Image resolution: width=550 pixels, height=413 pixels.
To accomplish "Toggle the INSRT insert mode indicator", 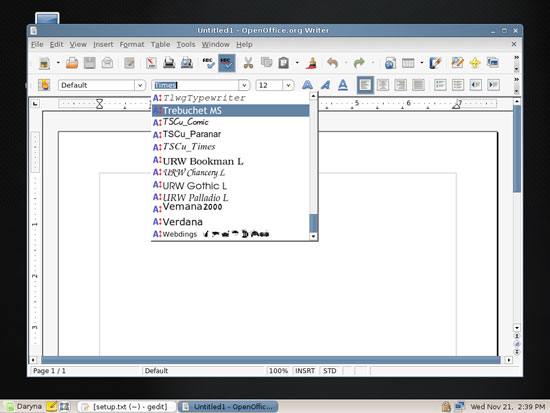I will point(304,371).
